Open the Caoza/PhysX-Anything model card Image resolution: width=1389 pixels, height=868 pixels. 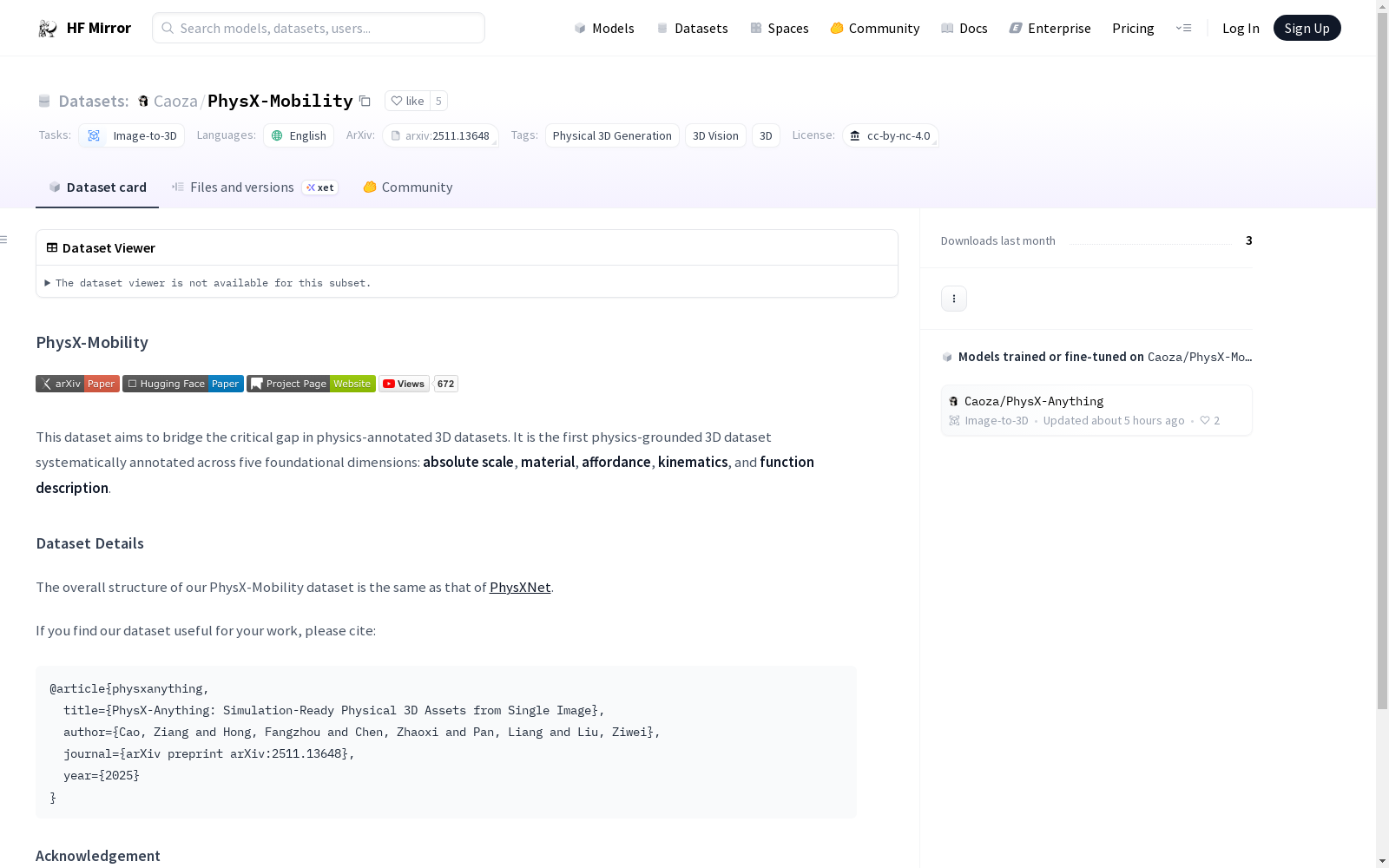point(1096,410)
